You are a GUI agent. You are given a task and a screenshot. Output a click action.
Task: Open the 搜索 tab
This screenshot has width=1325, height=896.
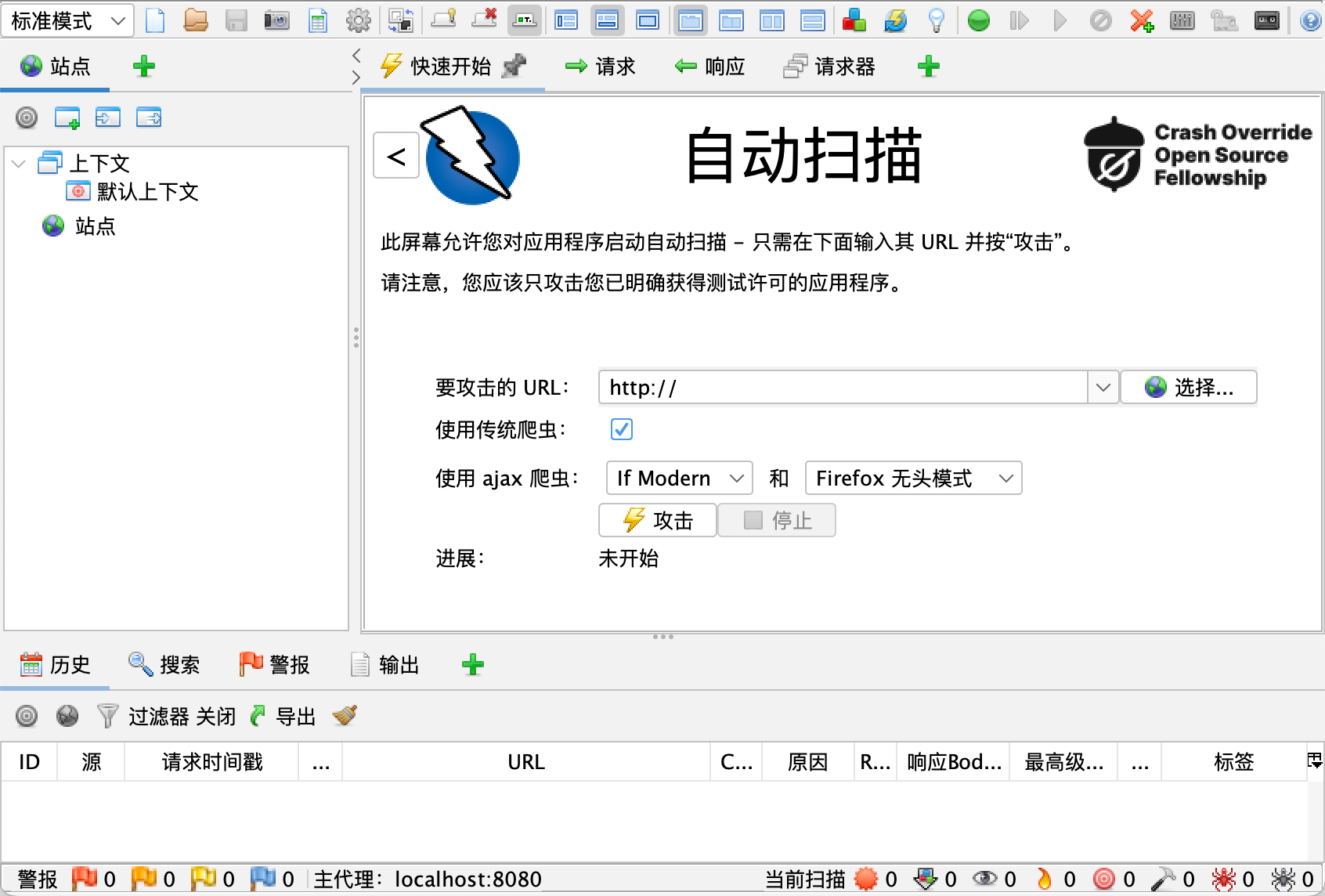pyautogui.click(x=164, y=665)
